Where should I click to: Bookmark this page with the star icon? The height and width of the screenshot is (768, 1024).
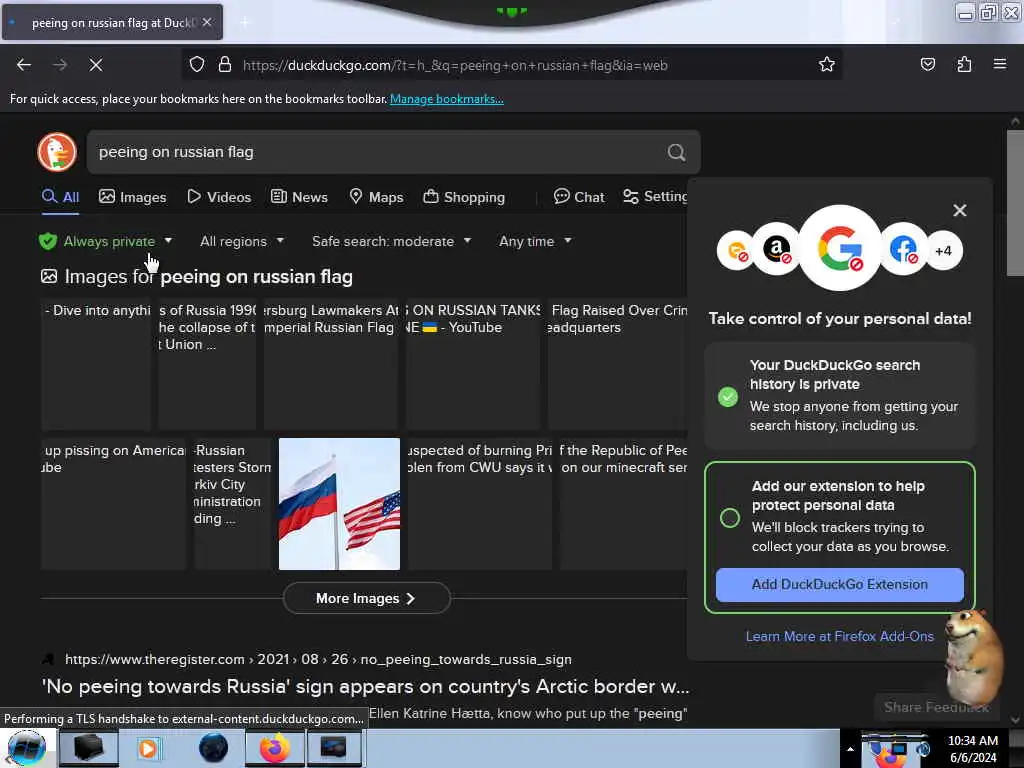click(x=827, y=65)
